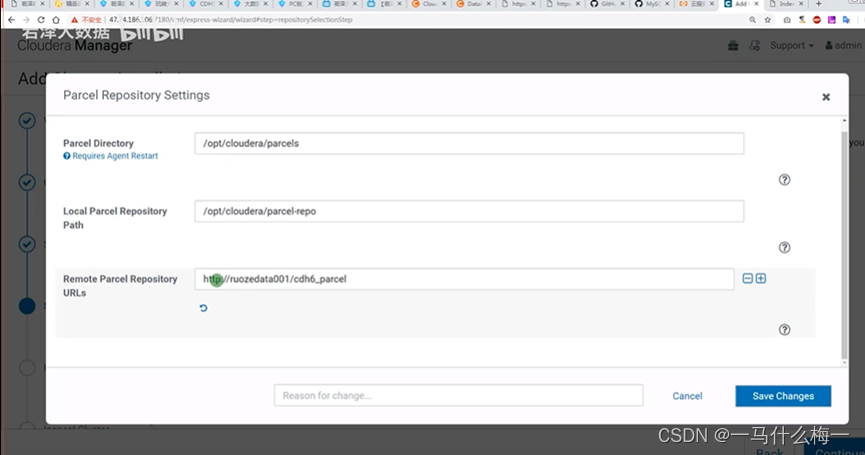This screenshot has height=455, width=865.
Task: Open help for Parcel Directory setting
Action: (784, 180)
